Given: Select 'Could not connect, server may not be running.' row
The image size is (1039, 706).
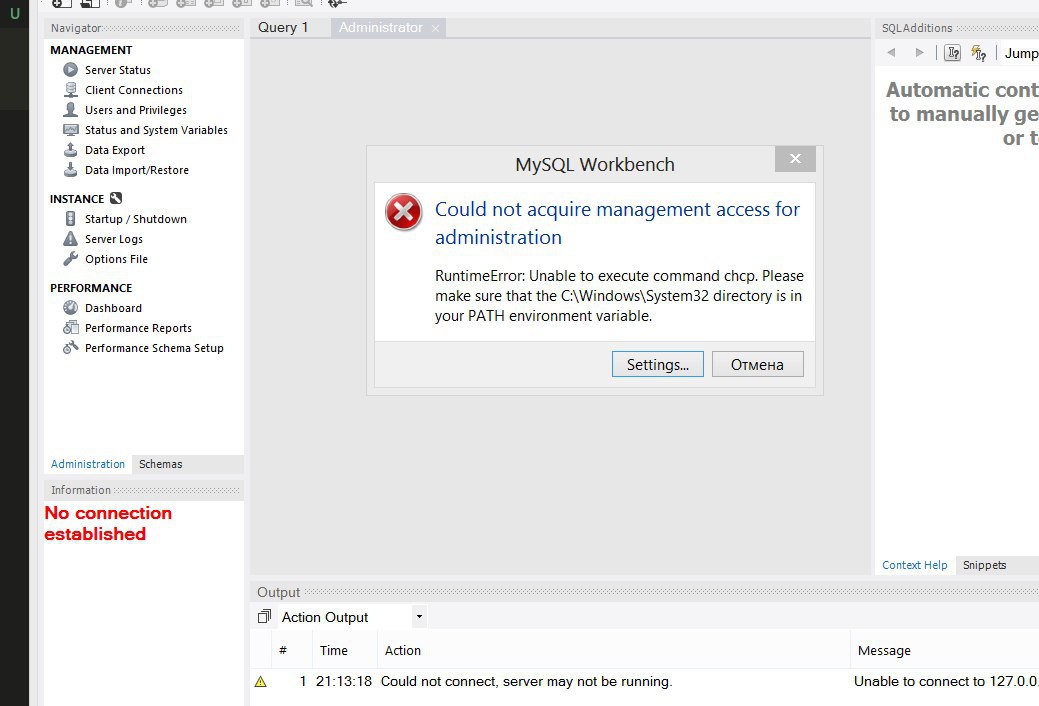Looking at the screenshot, I should tap(526, 681).
